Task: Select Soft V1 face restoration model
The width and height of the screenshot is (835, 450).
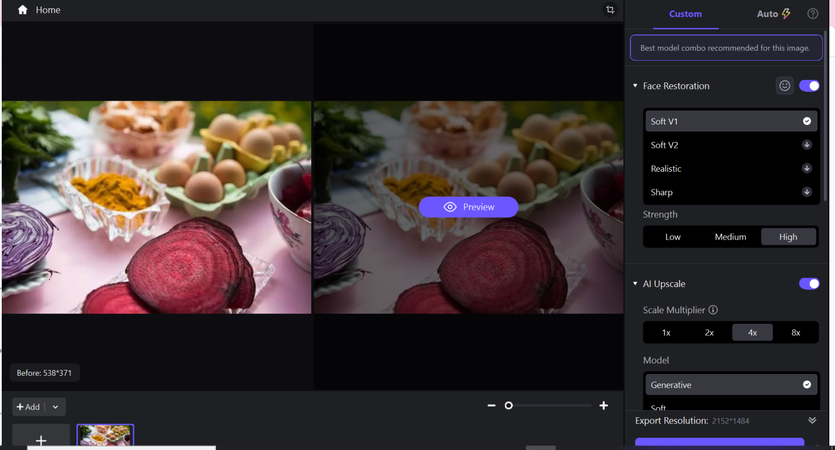Action: 731,121
